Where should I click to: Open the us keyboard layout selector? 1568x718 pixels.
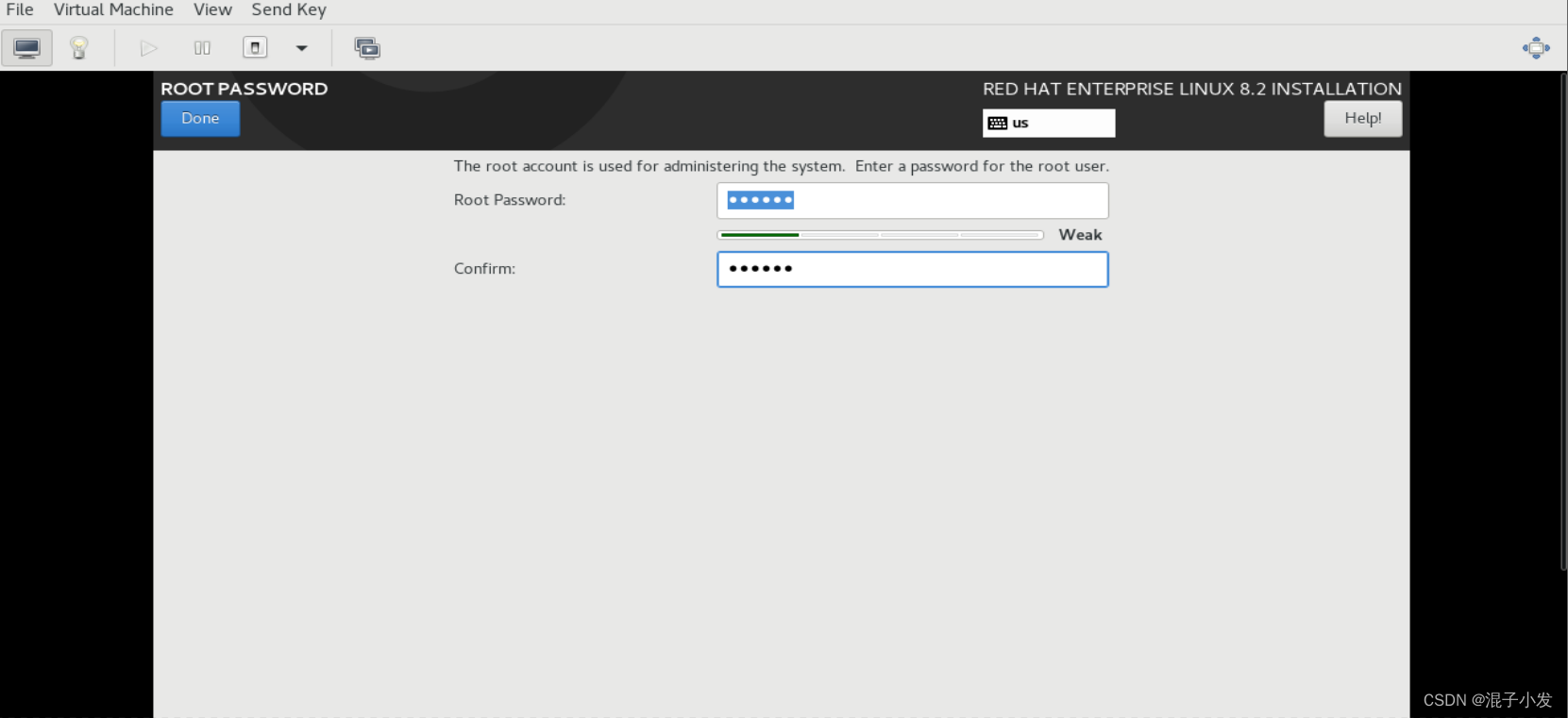tap(1049, 123)
